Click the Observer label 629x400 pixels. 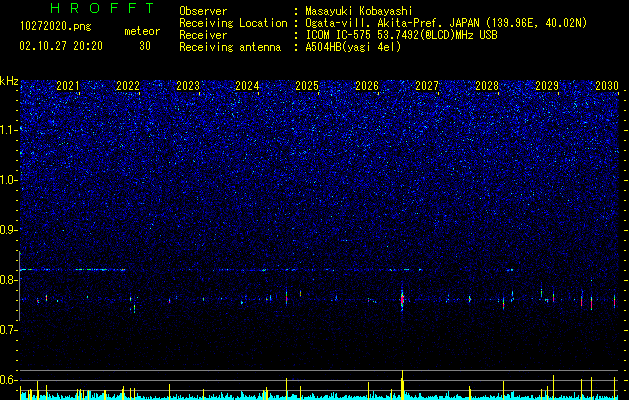[203, 11]
